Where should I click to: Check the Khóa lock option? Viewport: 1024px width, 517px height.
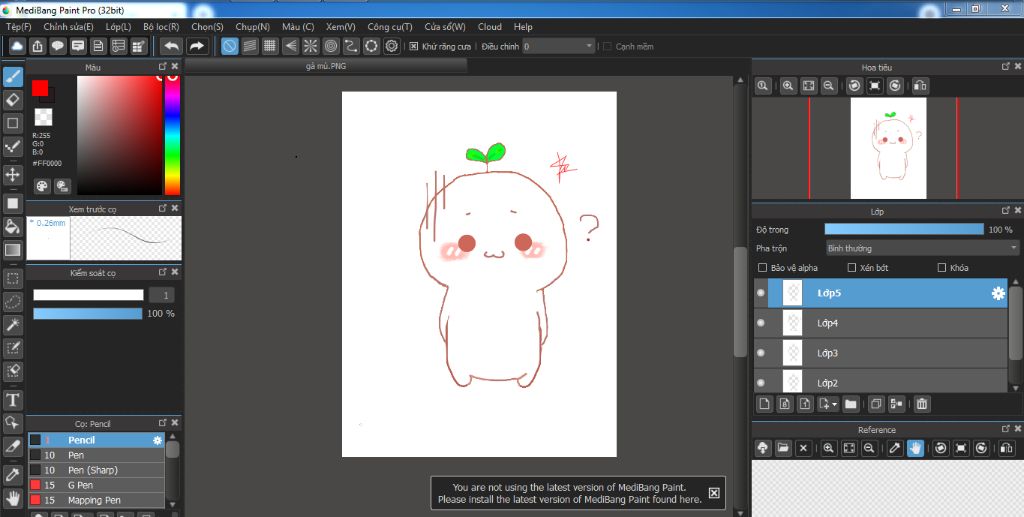point(942,268)
